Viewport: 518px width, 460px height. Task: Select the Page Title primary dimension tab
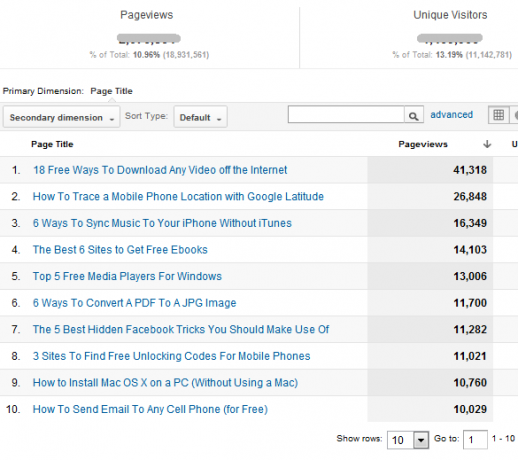pos(111,91)
